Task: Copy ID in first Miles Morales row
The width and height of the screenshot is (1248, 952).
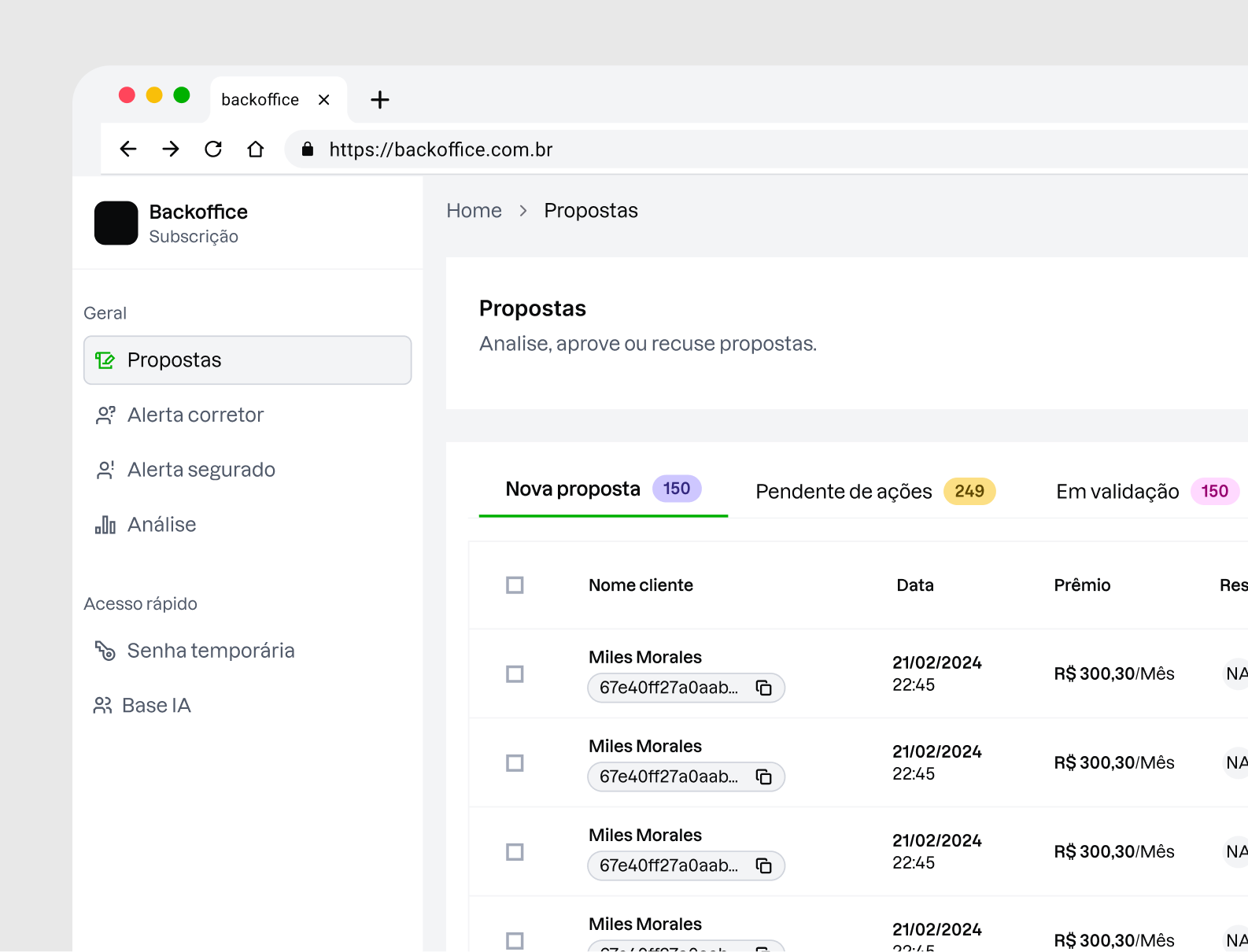Action: 764,688
